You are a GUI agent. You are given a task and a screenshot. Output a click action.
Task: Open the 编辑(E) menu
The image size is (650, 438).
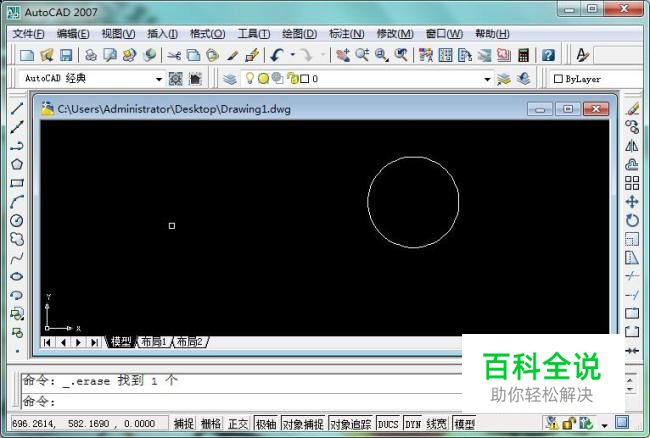(x=73, y=34)
